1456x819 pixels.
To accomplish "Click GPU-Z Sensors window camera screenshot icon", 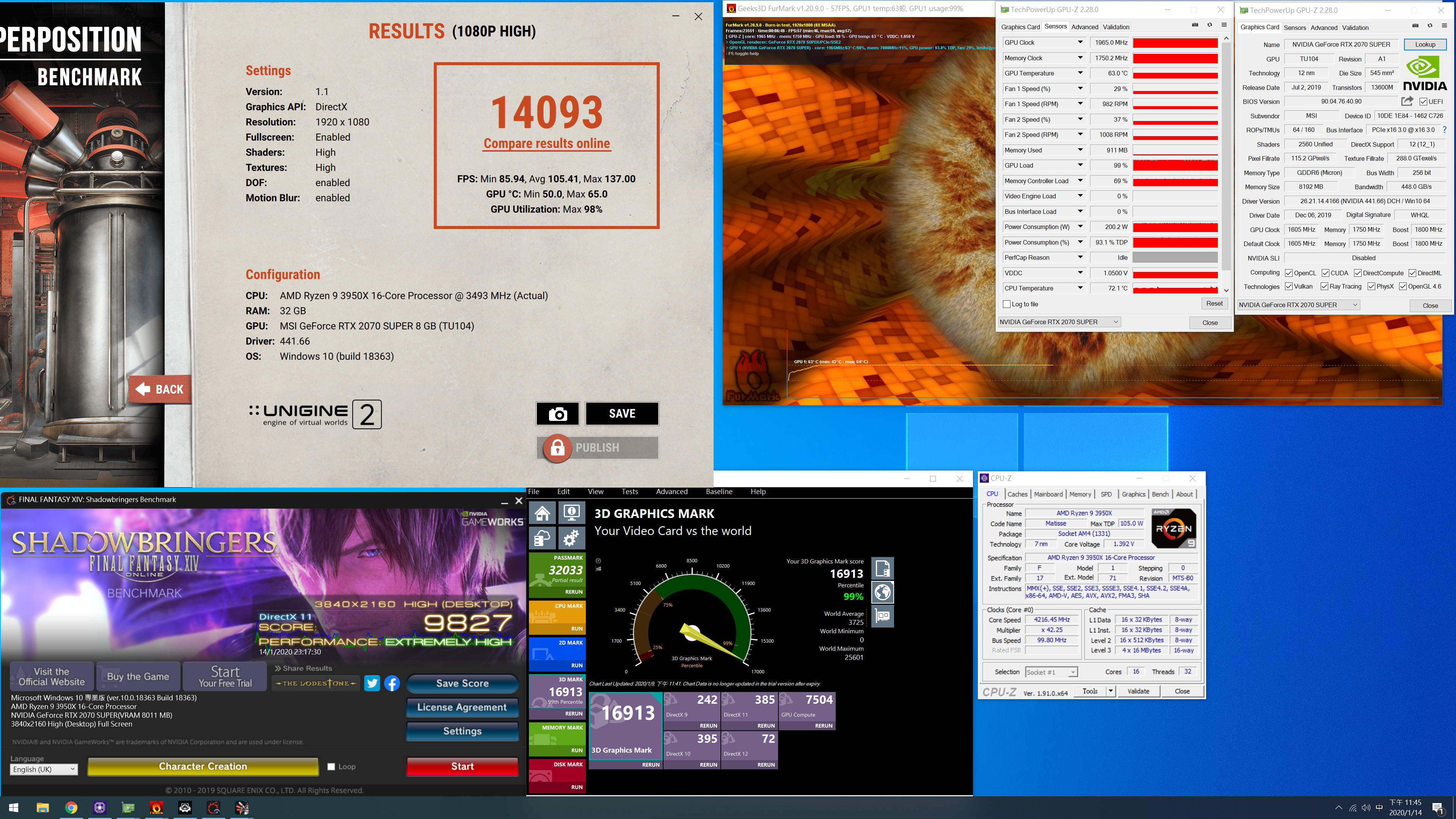I will (x=1195, y=25).
